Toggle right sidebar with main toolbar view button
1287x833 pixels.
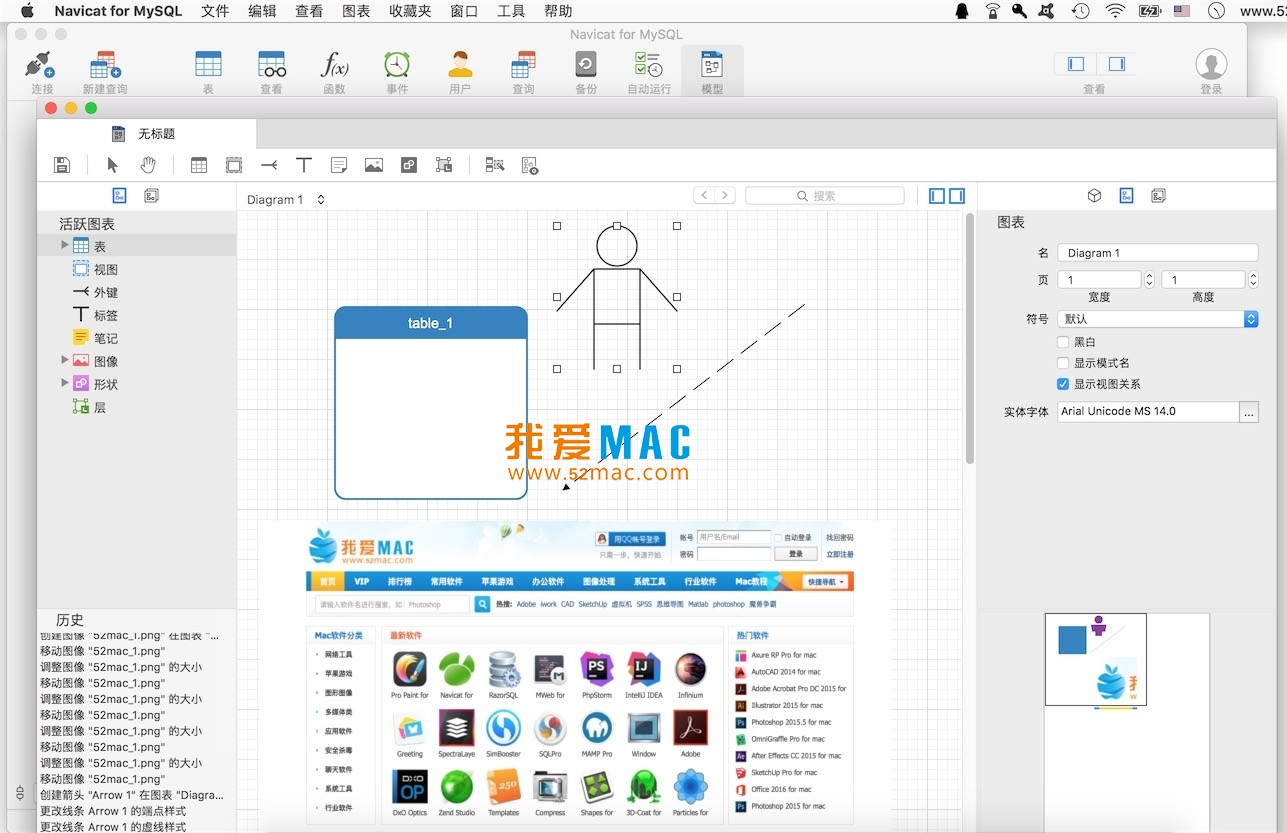(x=1116, y=64)
